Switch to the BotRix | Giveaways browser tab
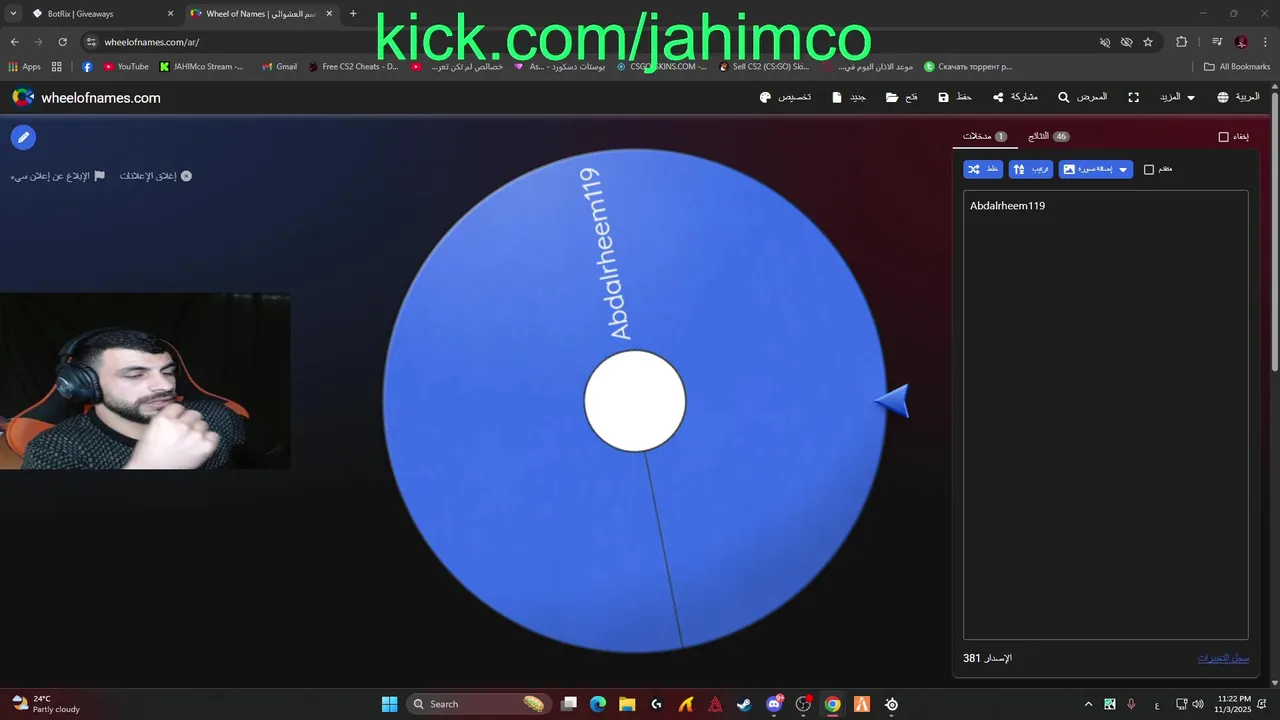Viewport: 1280px width, 720px height. click(101, 14)
